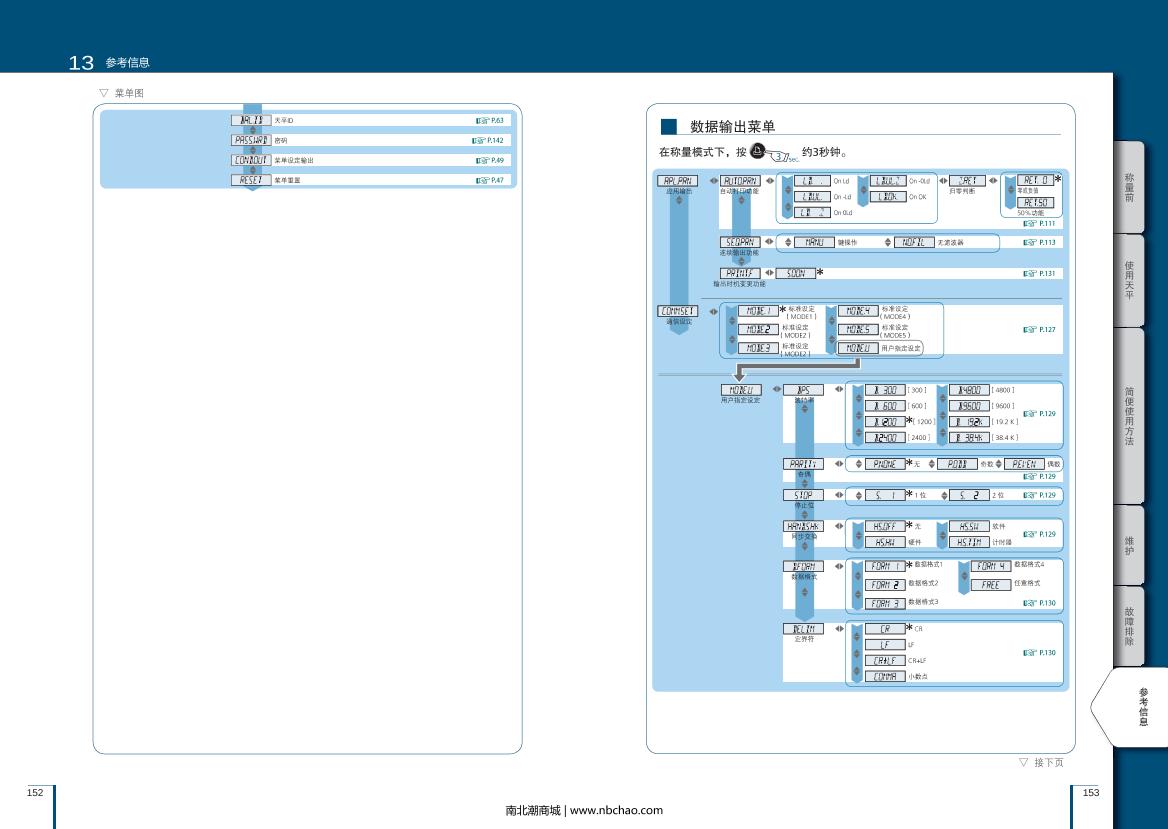Viewport: 1168px width, 829px height.
Task: Open the 维护 side tab
Action: point(1129,545)
